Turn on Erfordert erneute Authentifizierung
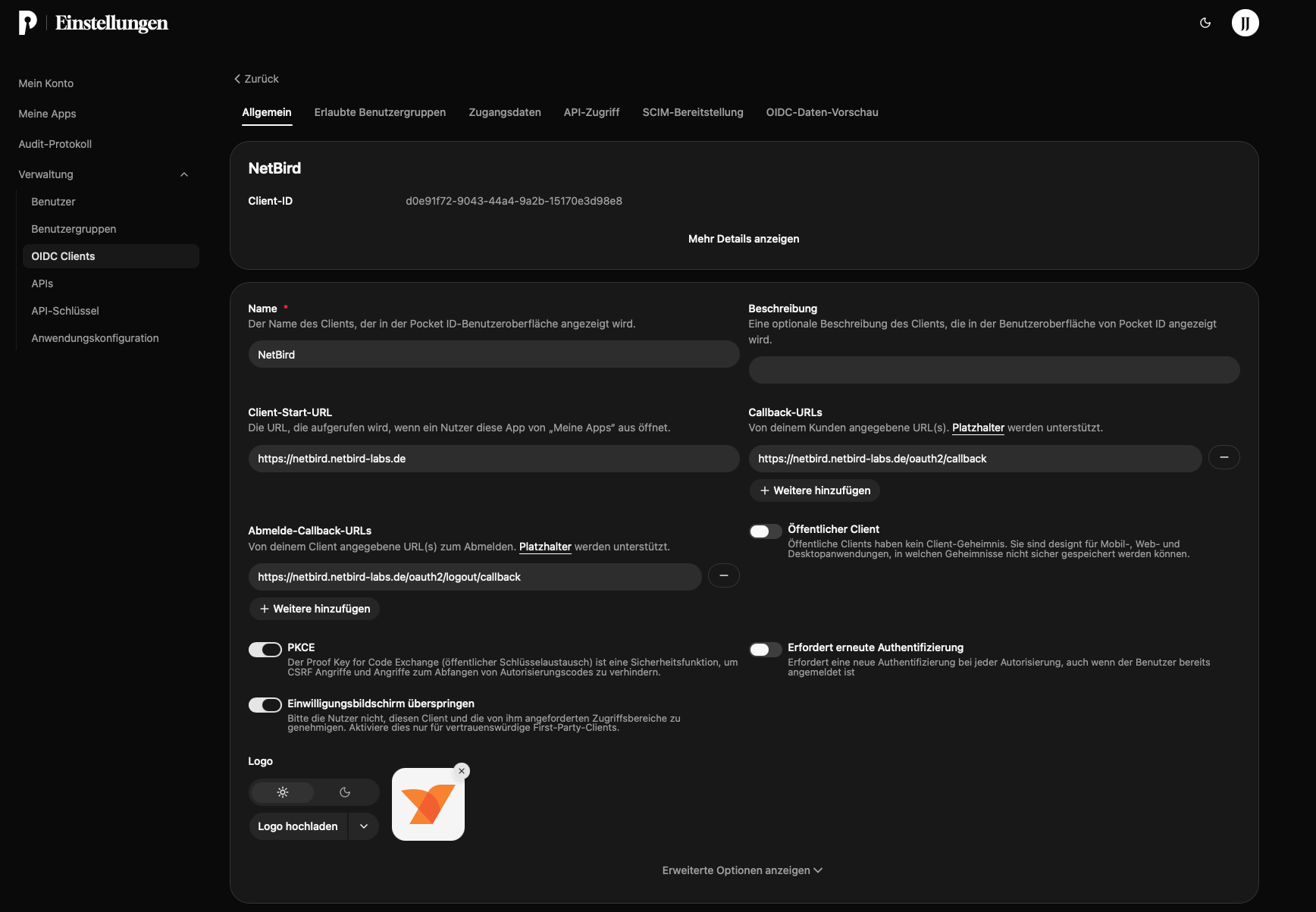 (765, 650)
